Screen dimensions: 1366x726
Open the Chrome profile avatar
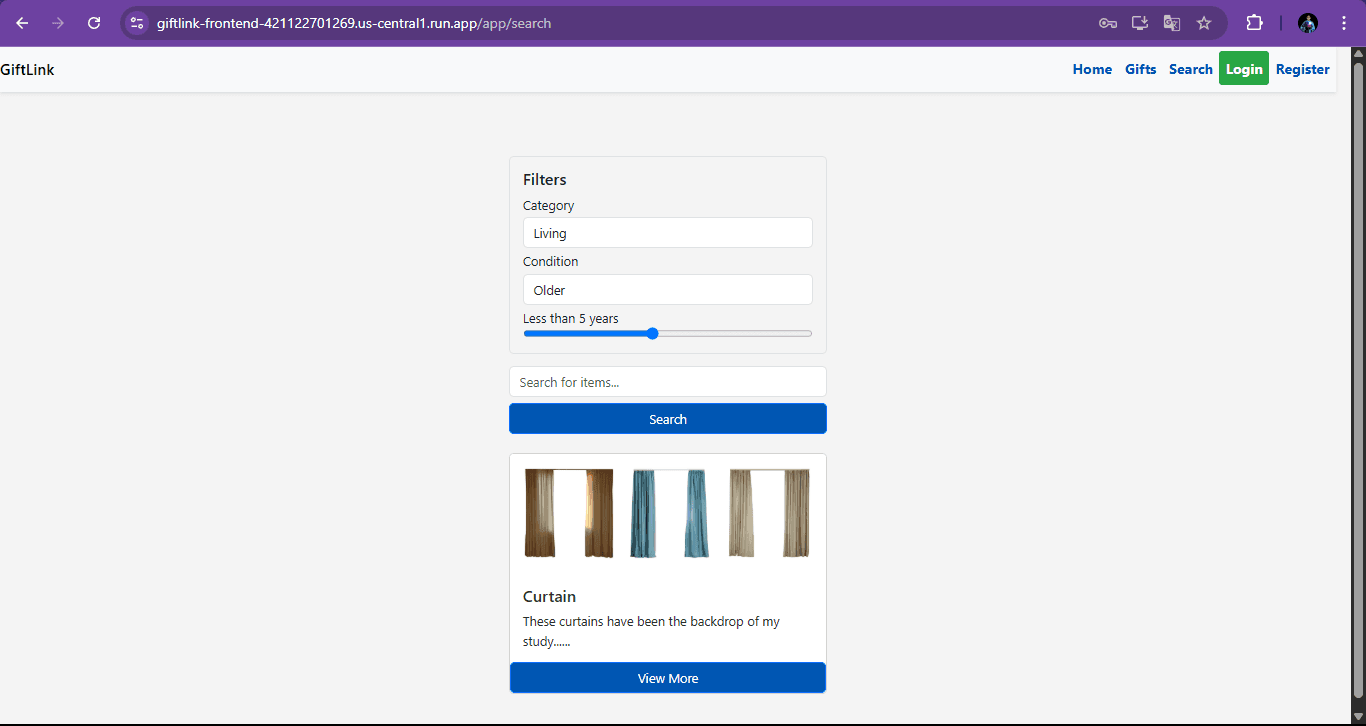[1307, 23]
